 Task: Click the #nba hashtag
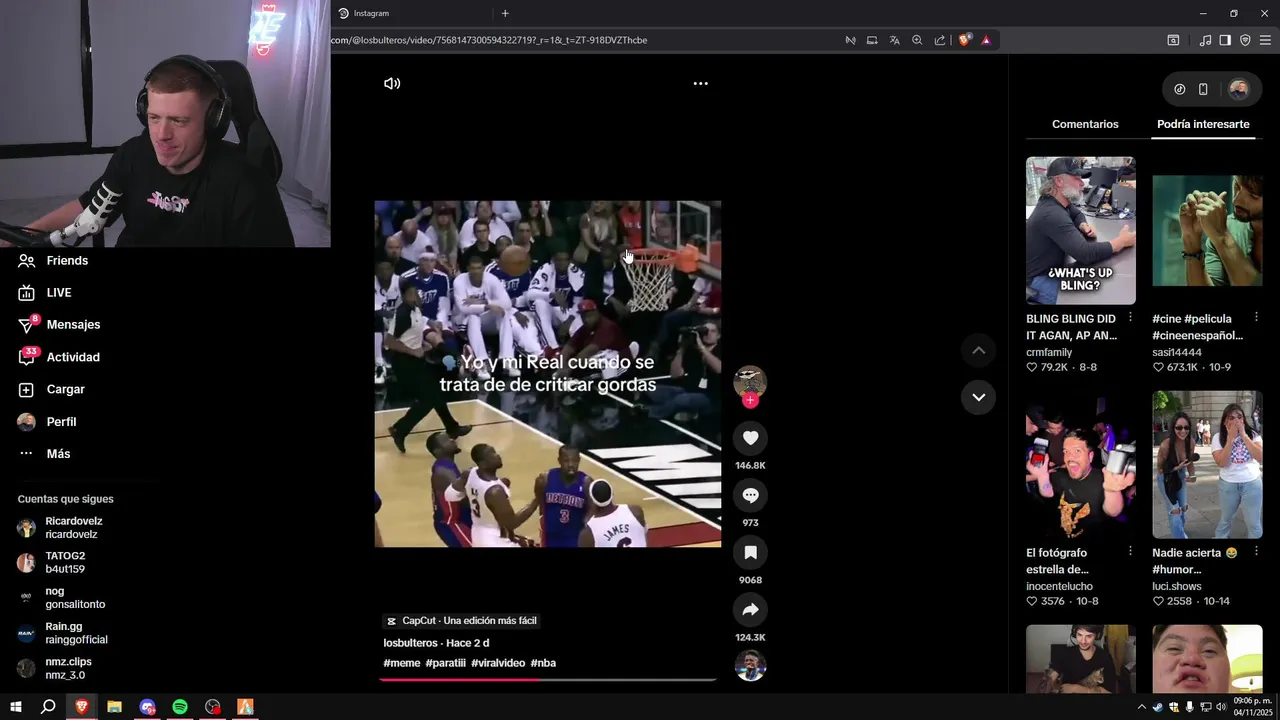click(543, 663)
